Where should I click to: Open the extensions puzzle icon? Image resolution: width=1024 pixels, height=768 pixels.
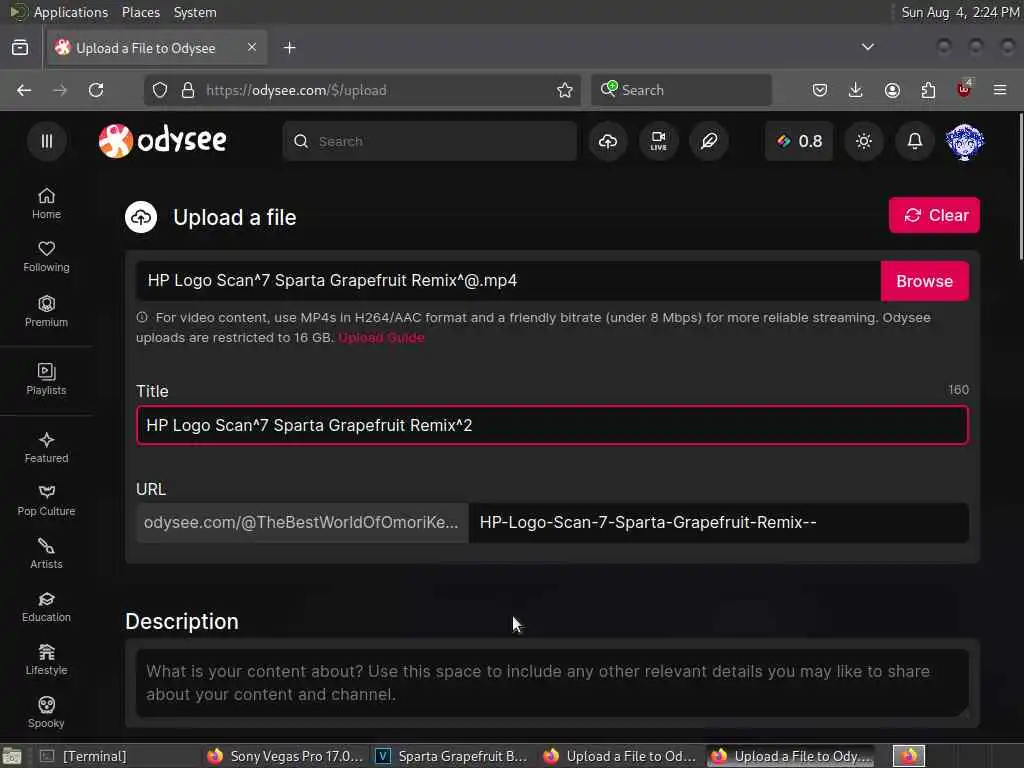click(928, 90)
